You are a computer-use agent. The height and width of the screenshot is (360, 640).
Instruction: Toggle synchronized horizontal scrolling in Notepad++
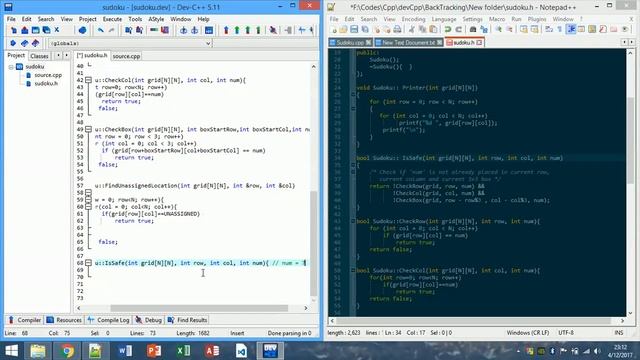tap(534, 29)
